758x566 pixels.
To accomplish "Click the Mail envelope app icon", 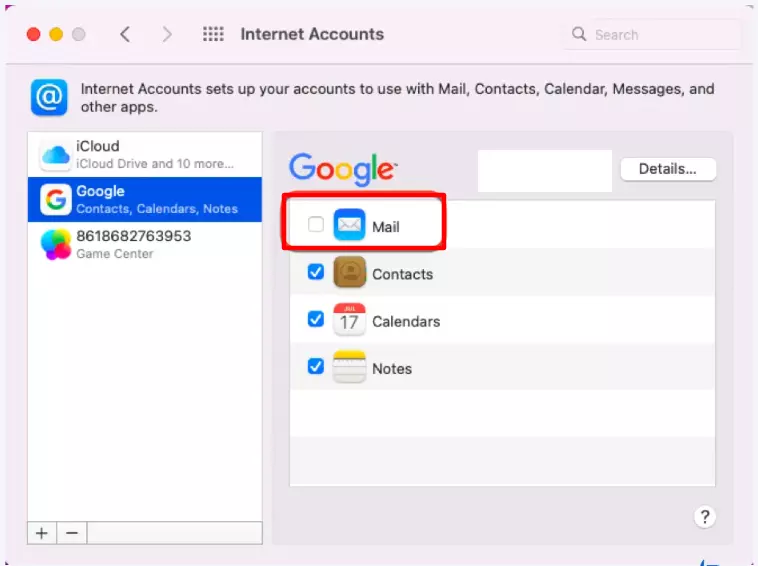I will coord(349,225).
